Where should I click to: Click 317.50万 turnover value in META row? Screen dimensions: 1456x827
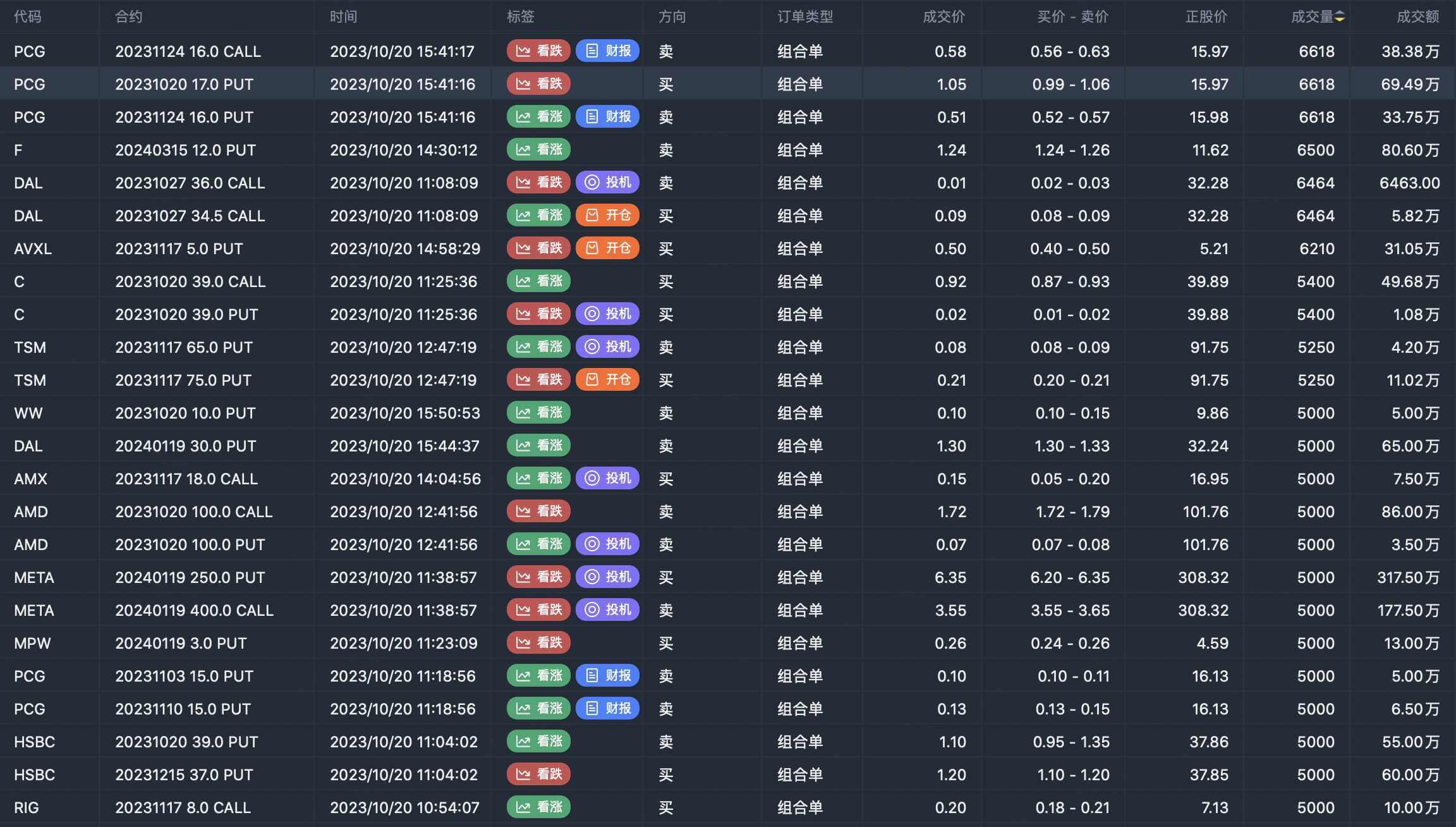point(1409,577)
